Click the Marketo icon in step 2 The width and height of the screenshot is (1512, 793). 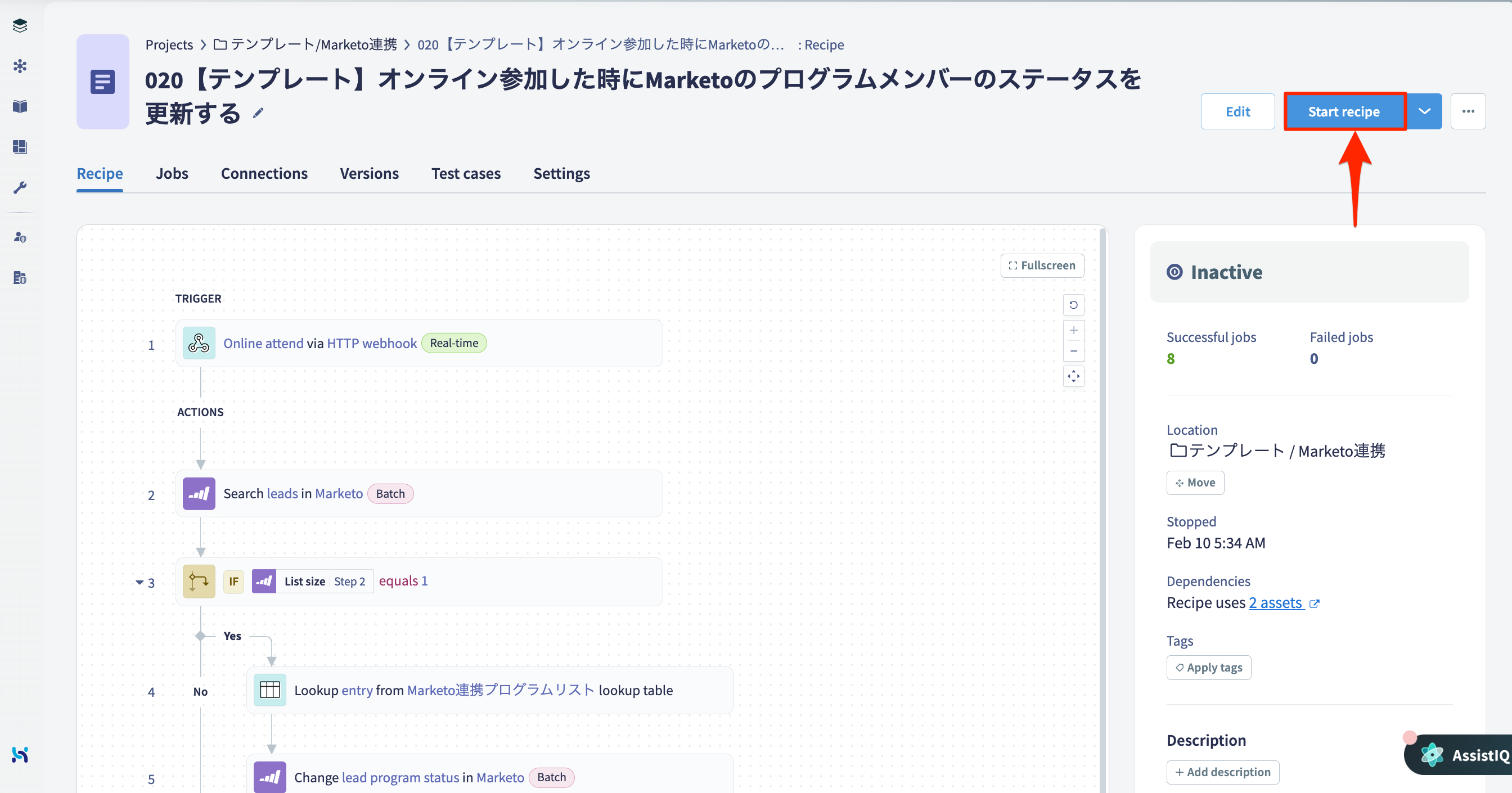[199, 494]
